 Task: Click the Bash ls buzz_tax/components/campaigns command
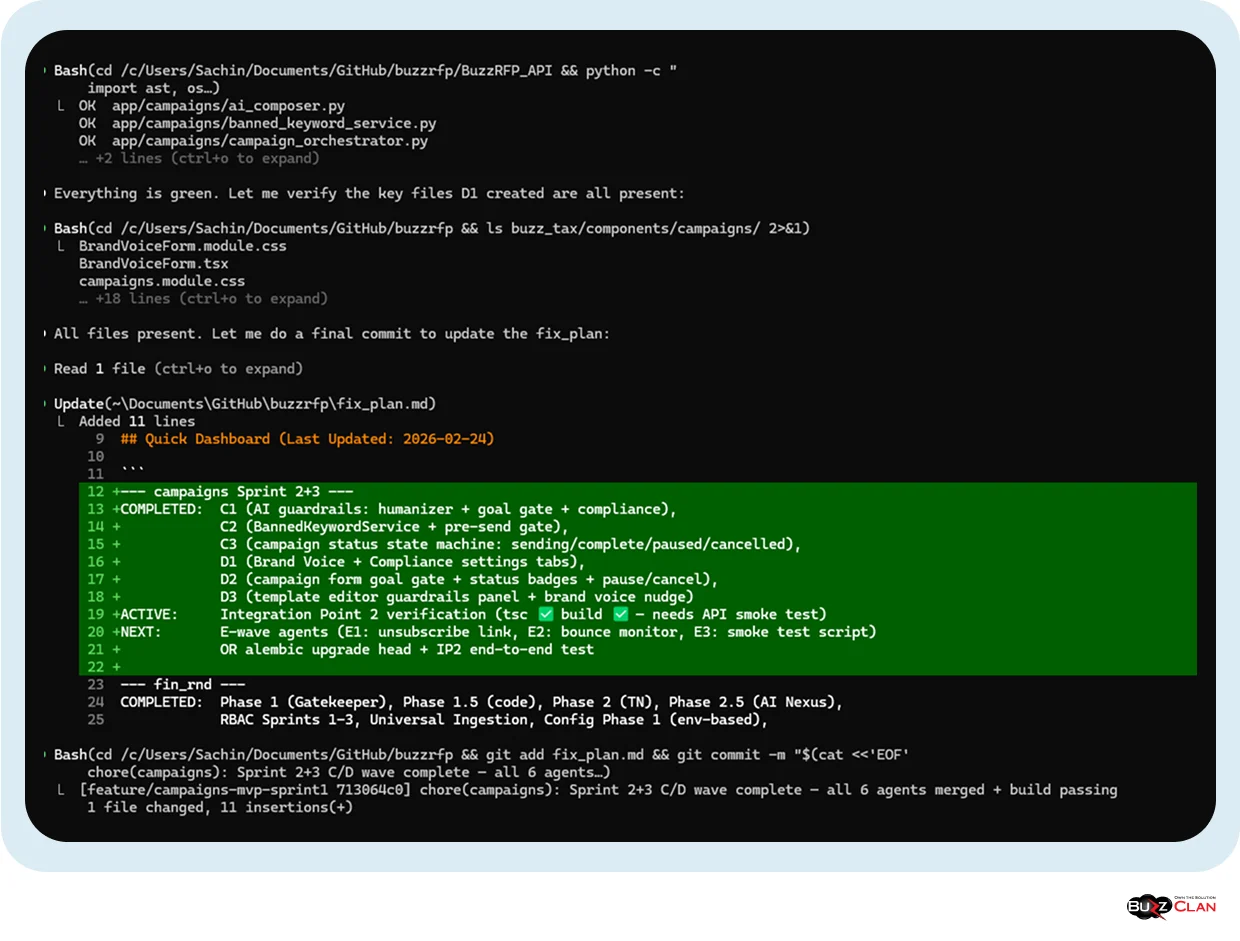[432, 228]
